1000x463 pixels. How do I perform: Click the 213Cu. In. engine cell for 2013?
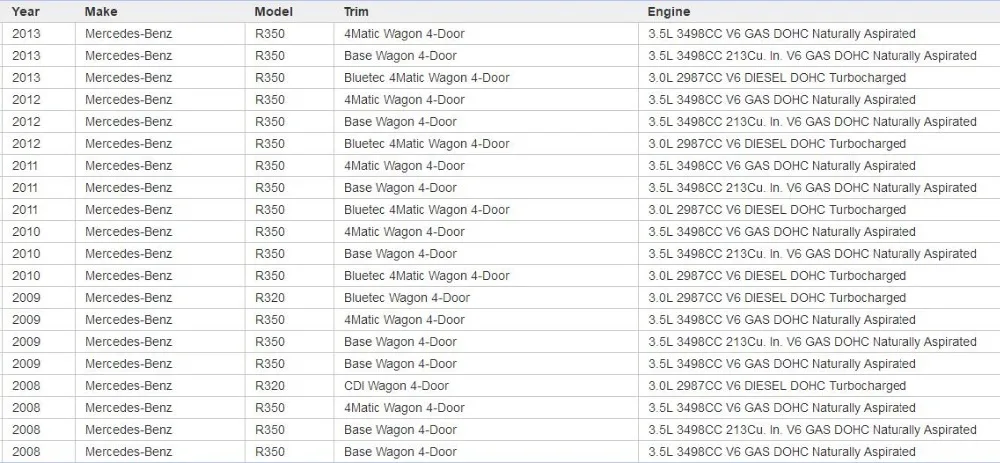[819, 56]
